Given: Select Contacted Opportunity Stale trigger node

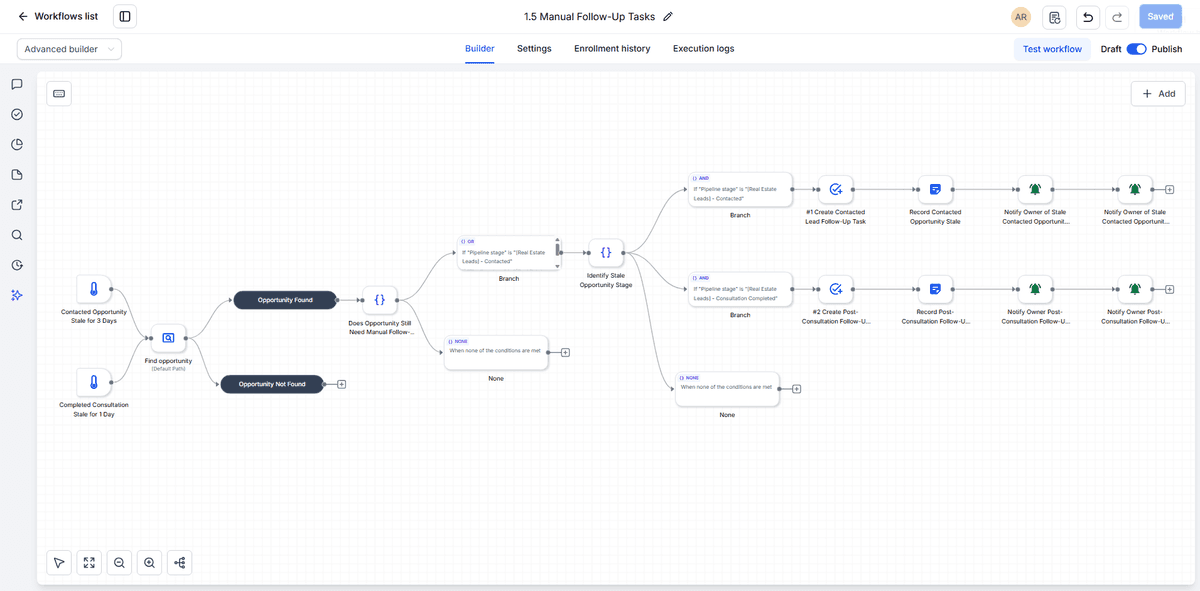Looking at the screenshot, I should 94,291.
